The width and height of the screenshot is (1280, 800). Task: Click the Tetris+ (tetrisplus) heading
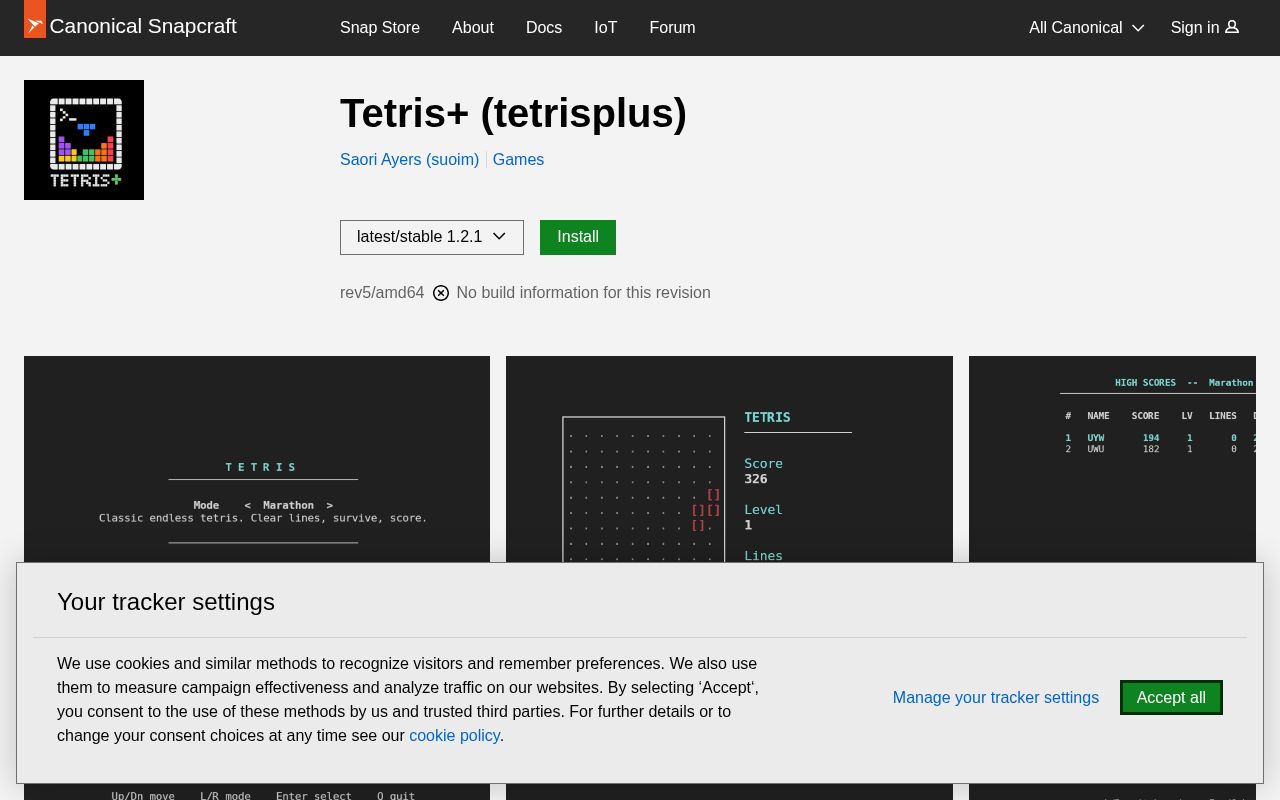(513, 113)
